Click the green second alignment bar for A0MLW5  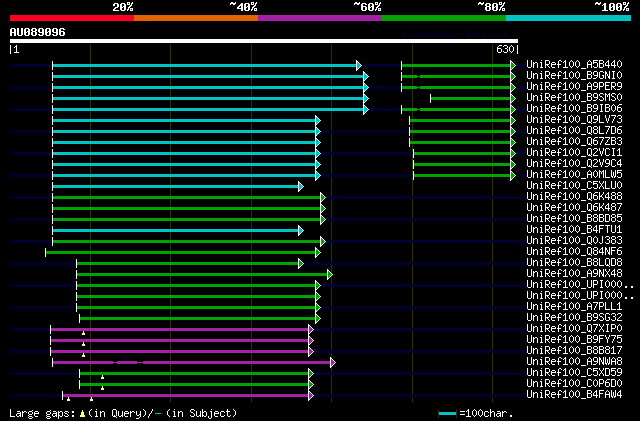pos(464,176)
